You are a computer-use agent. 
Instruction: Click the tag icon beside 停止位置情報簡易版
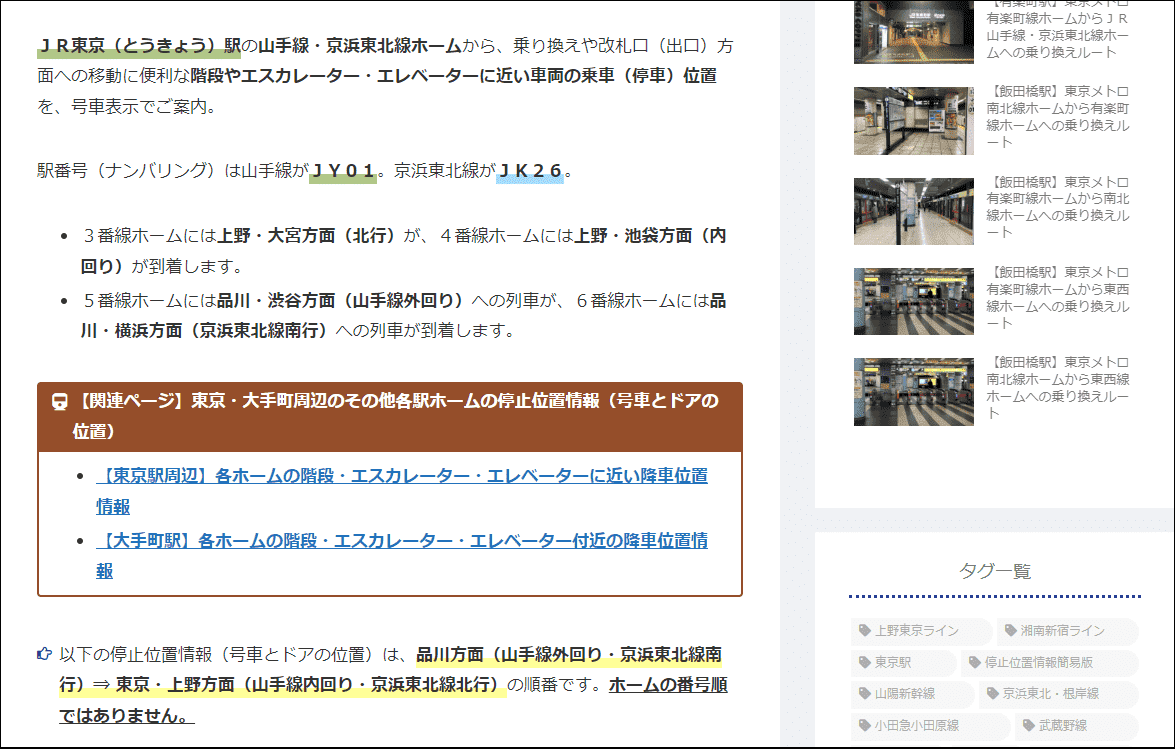975,663
